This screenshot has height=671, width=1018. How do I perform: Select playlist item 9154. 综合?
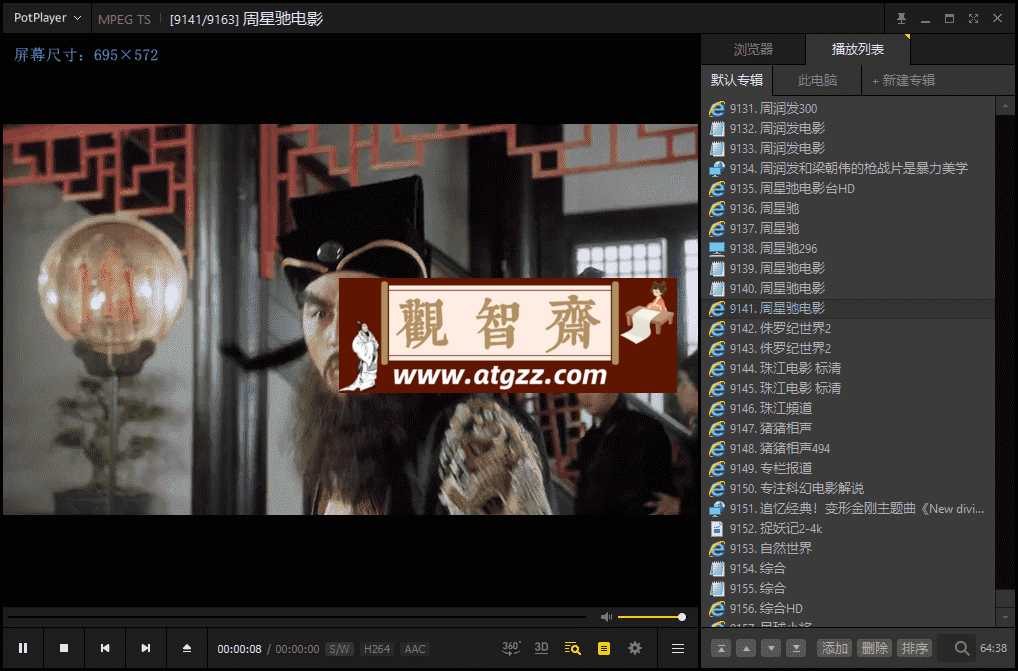(848, 568)
